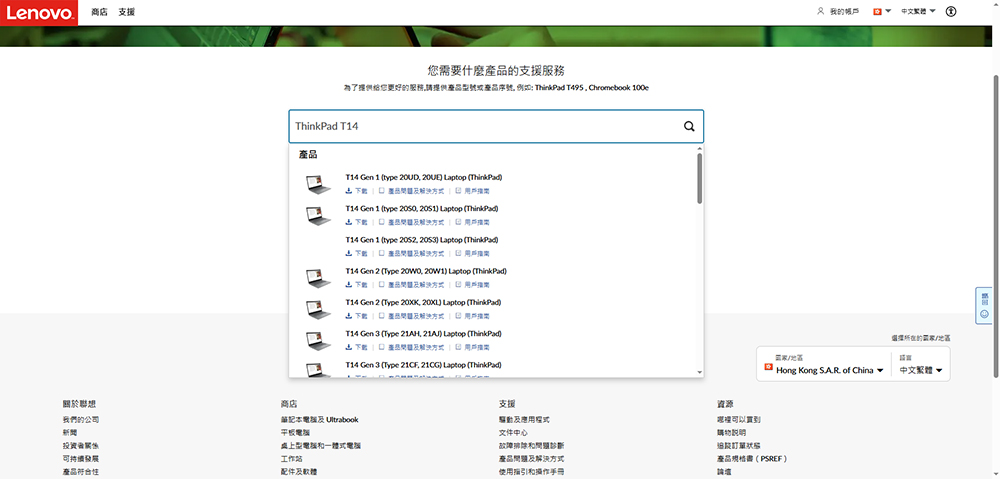Click 用戶指南 for T14 Gen 1 (20S2, 20S3)
The height and width of the screenshot is (479, 1000).
[473, 253]
